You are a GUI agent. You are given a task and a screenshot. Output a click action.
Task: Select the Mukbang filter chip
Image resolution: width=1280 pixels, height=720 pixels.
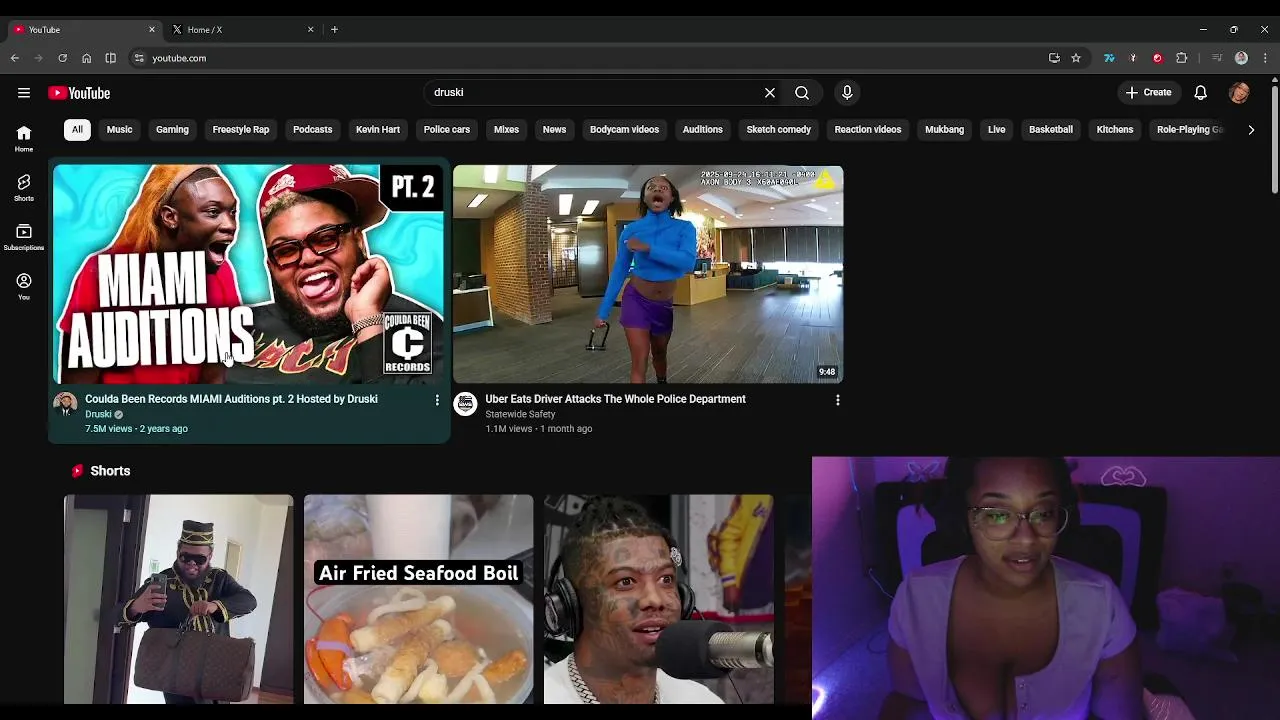[x=945, y=130]
